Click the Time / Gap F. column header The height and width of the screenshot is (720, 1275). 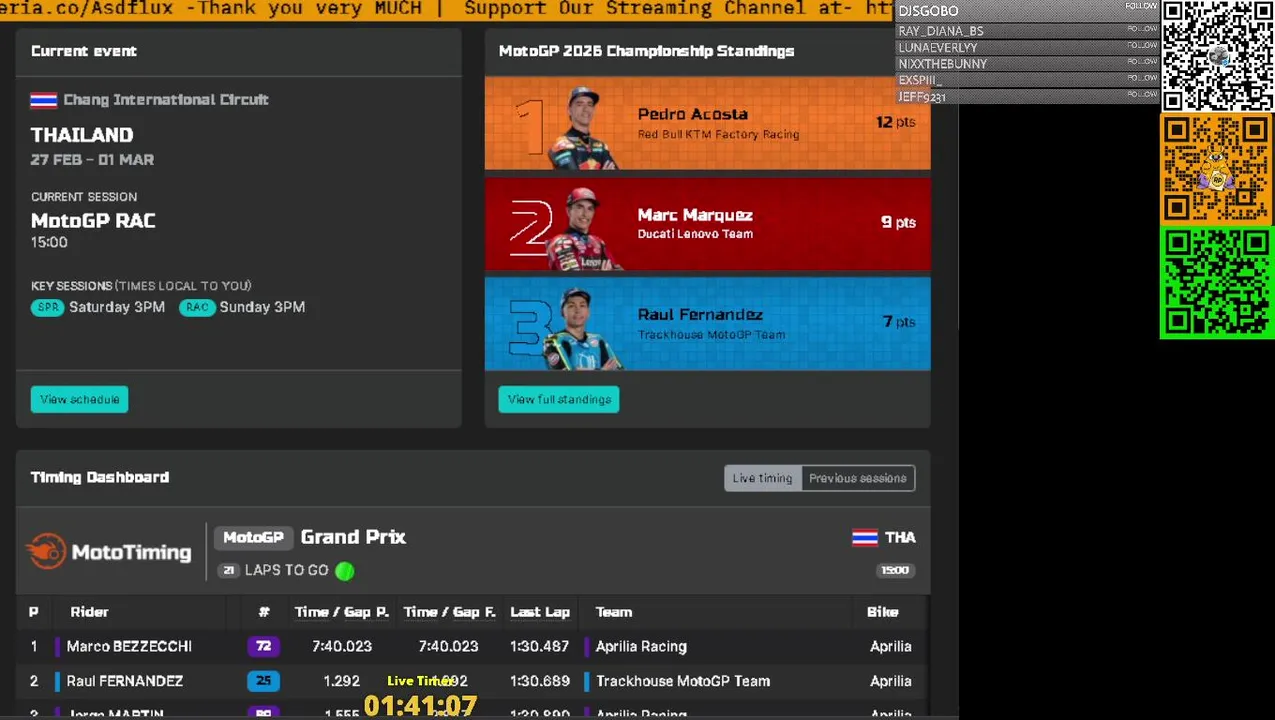point(449,613)
